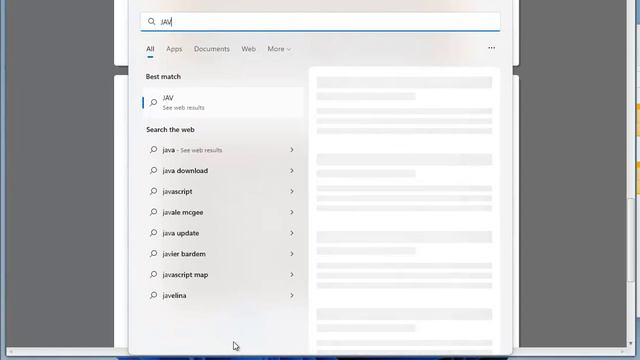Click search icon beside java download
The width and height of the screenshot is (640, 360).
153,170
